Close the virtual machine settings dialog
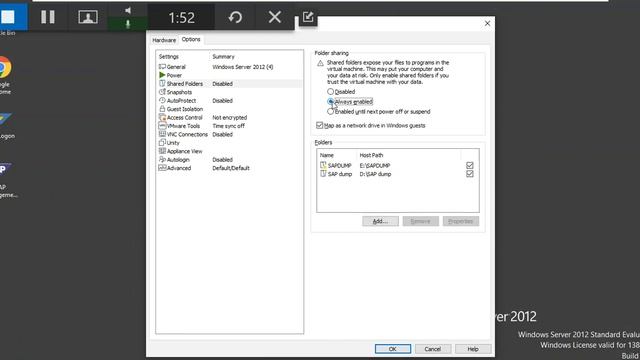640x360 pixels. pos(487,23)
